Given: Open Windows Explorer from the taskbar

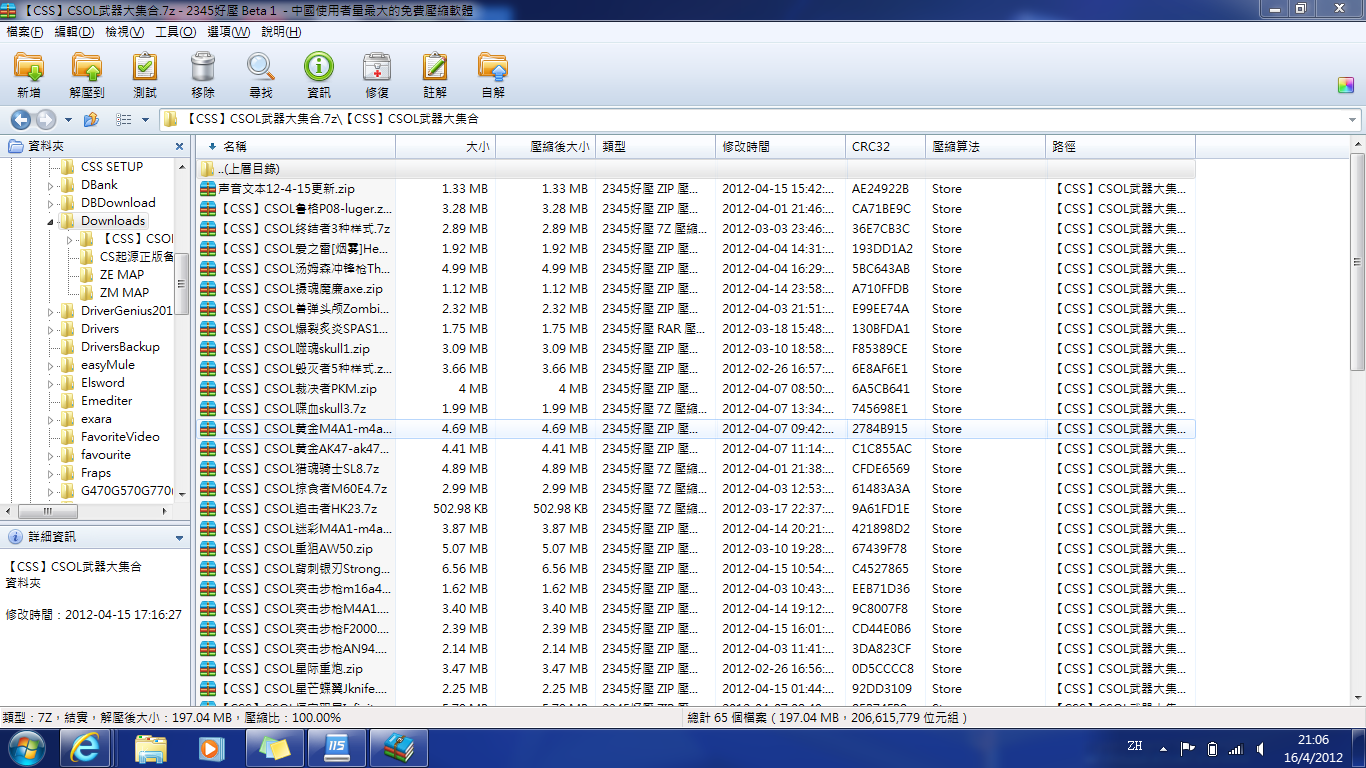Looking at the screenshot, I should [x=150, y=747].
